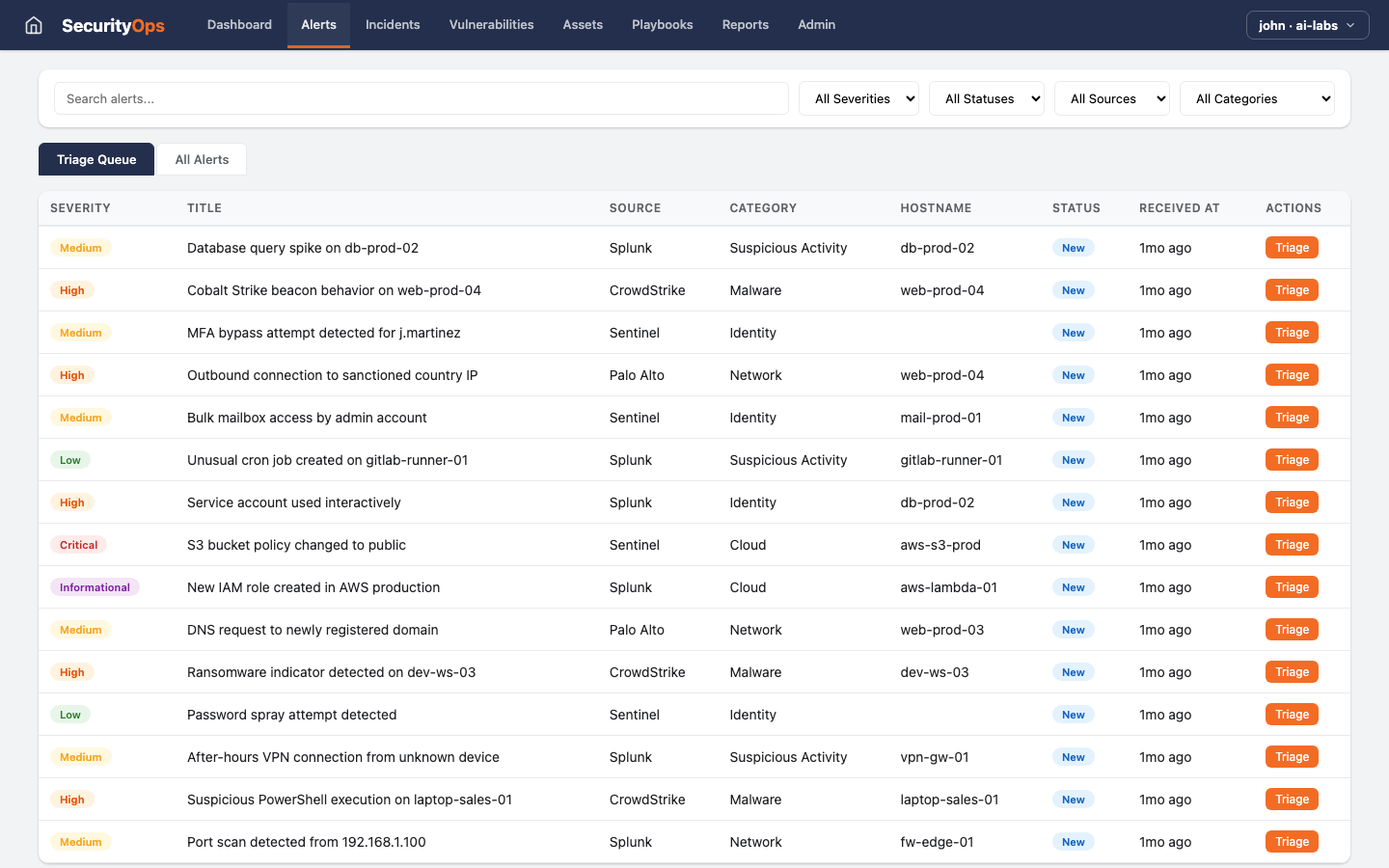Open the All Severities filter dropdown
This screenshot has height=868, width=1389.
pos(858,97)
